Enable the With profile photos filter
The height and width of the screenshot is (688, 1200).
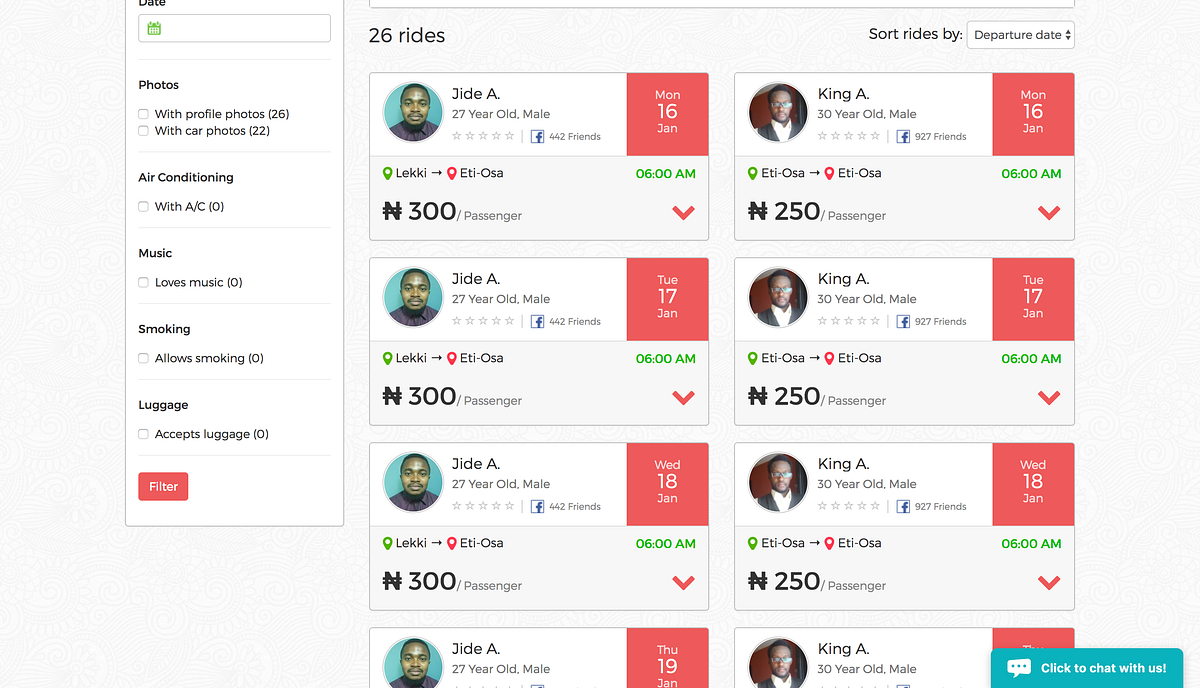coord(143,114)
